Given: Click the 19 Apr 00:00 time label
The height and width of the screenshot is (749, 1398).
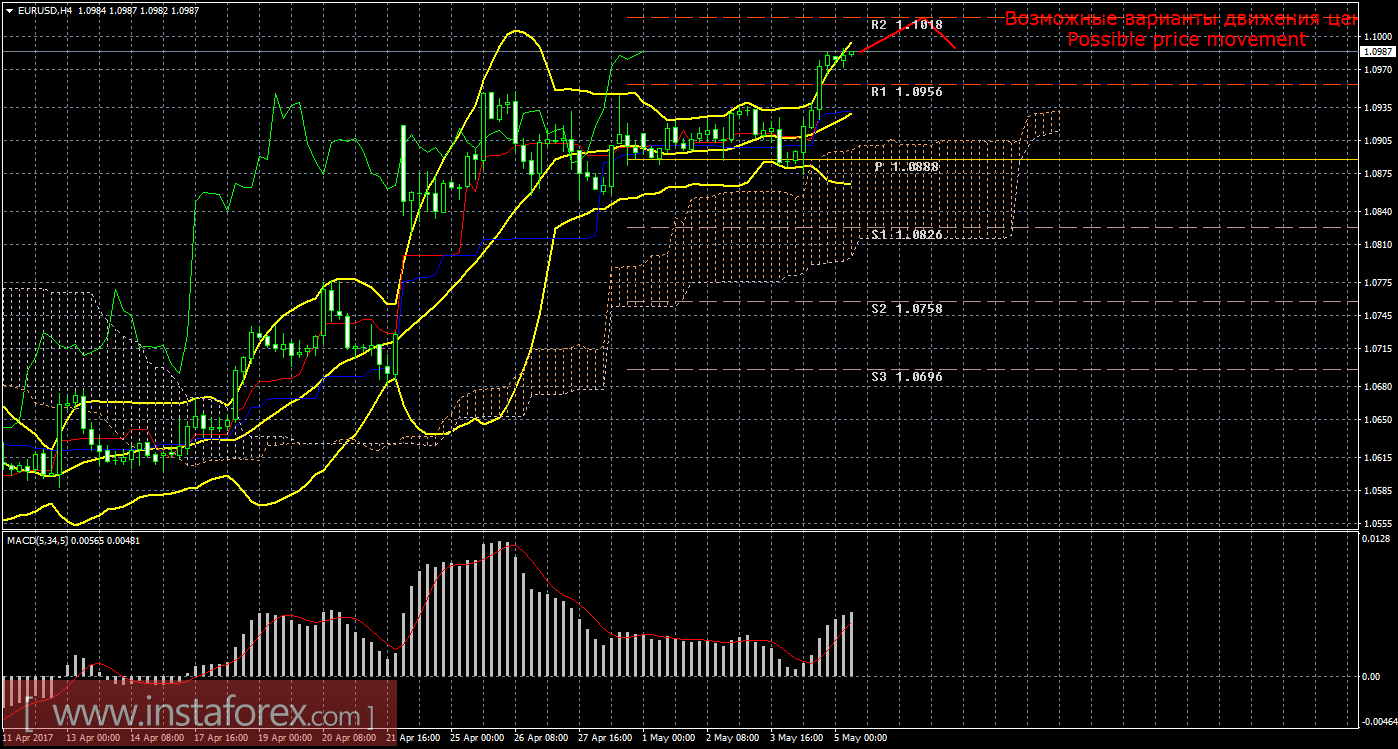Looking at the screenshot, I should tap(284, 739).
